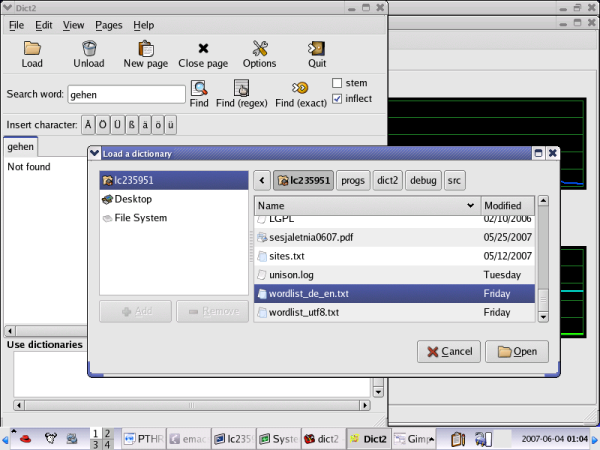Click the results pane scroll-left arrow
Image resolution: width=600 pixels, height=450 pixels.
(10, 331)
